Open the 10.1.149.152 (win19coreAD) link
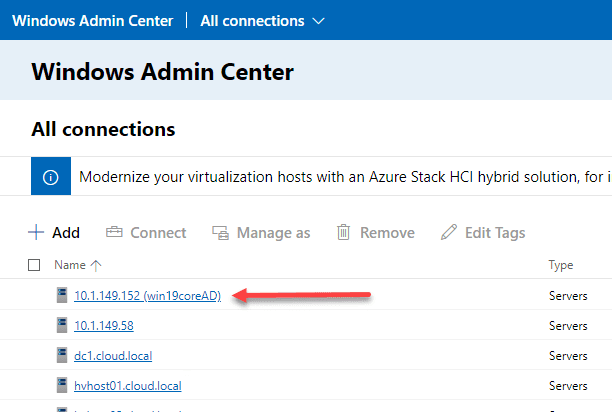 point(153,295)
